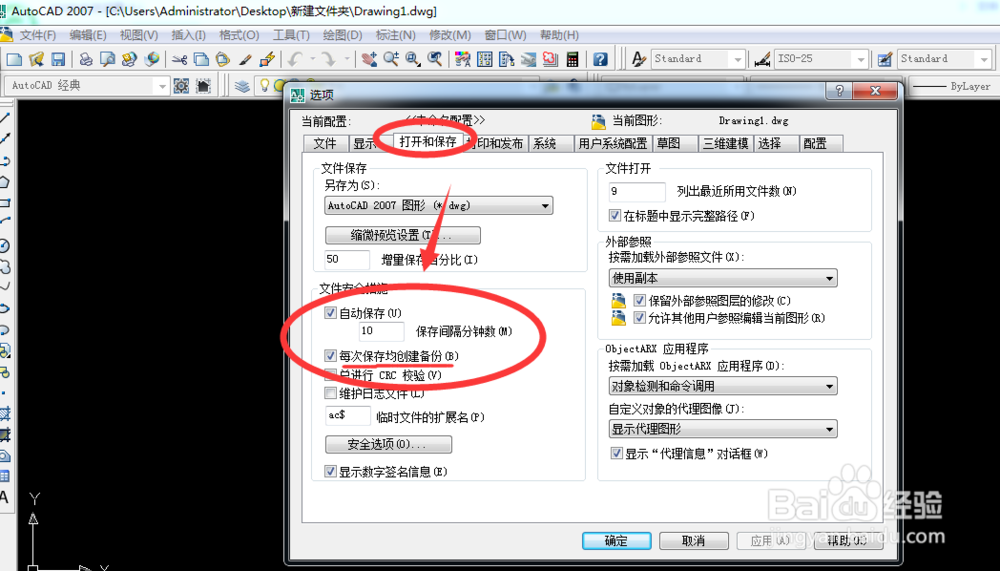Screen dimensions: 1000x571
Task: Click the Redo arrow icon
Action: [x=328, y=59]
